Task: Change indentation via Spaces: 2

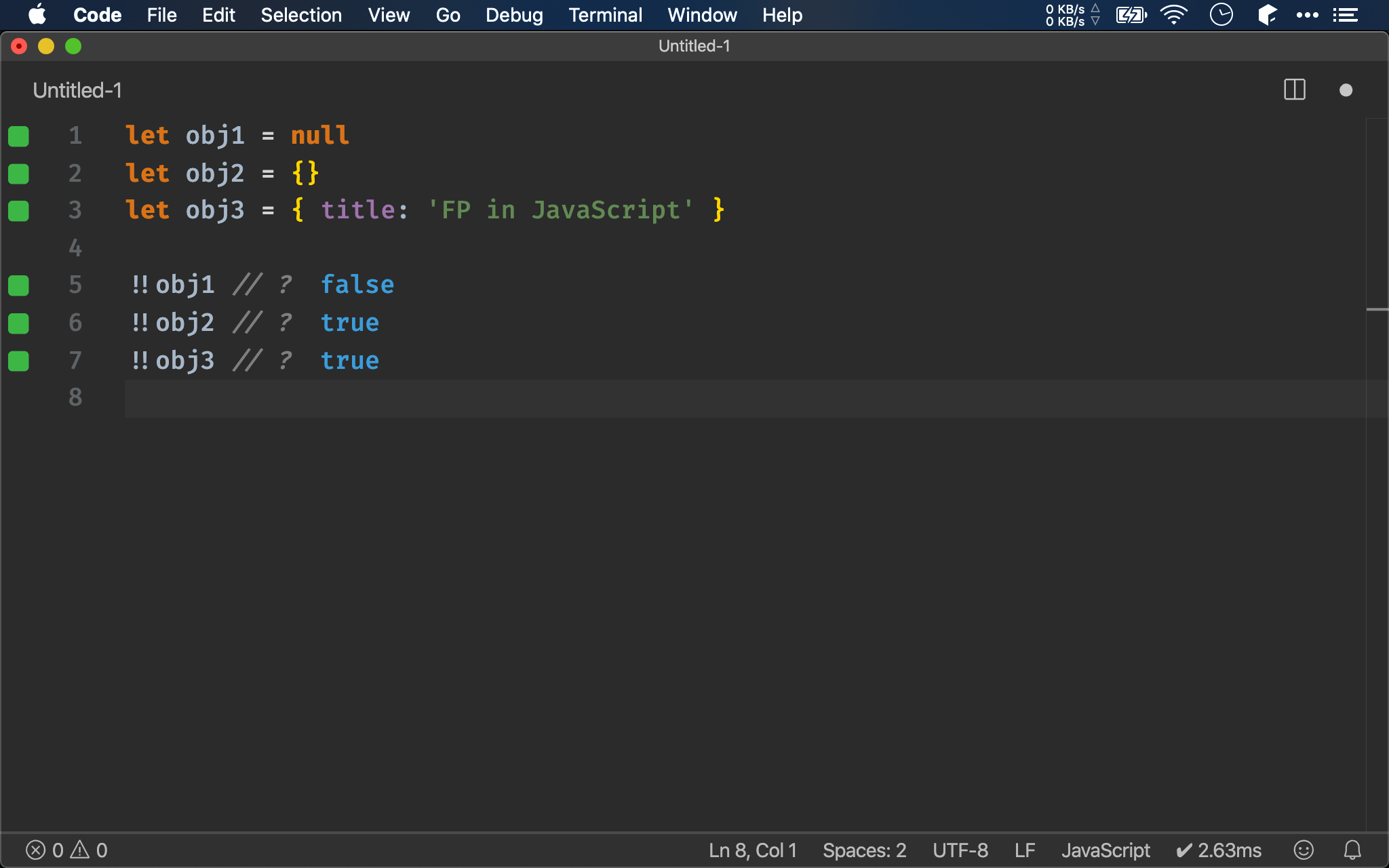Action: [x=864, y=850]
